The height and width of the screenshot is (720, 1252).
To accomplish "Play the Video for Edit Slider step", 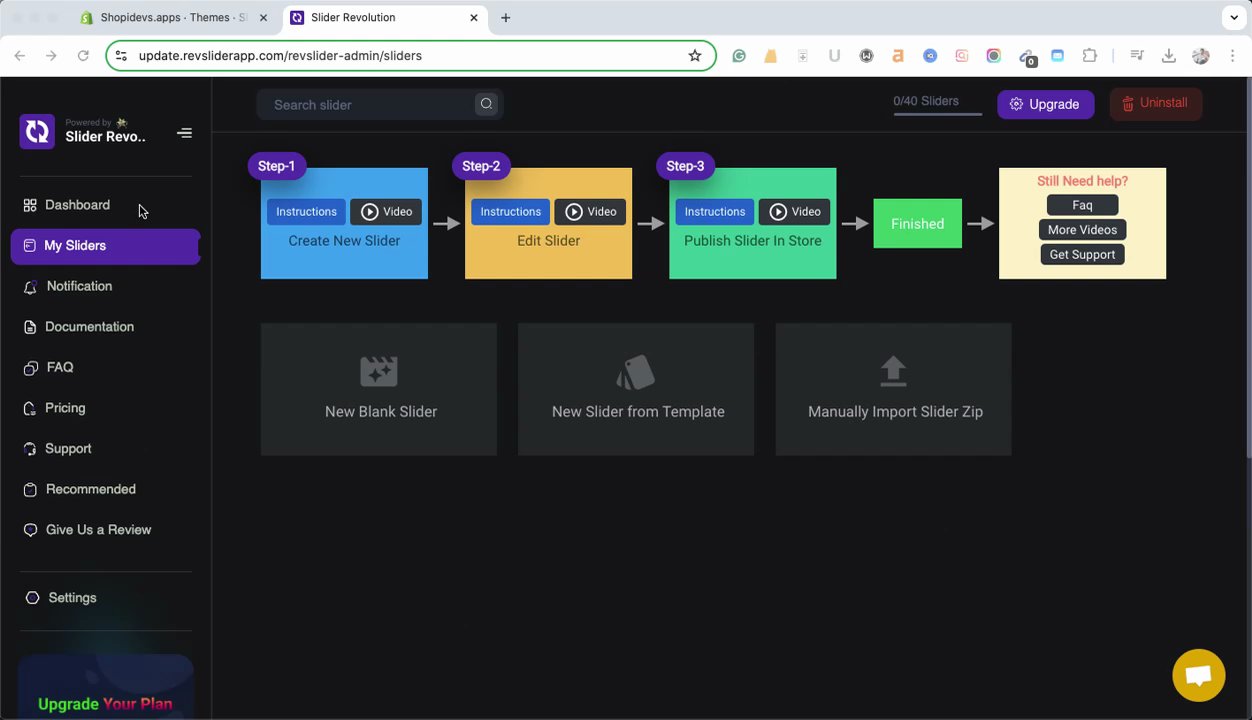I will pos(590,212).
